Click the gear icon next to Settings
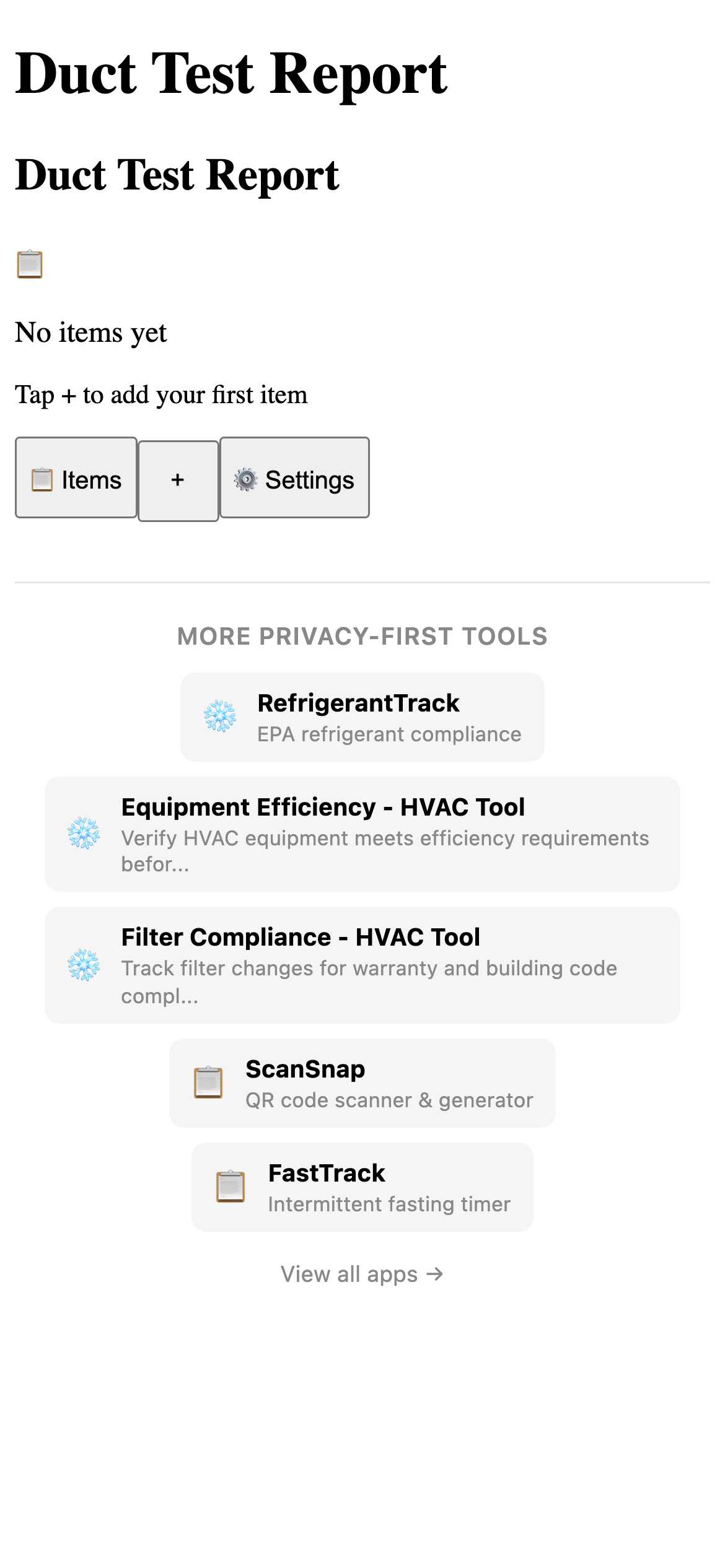The image size is (725, 1568). [x=246, y=479]
